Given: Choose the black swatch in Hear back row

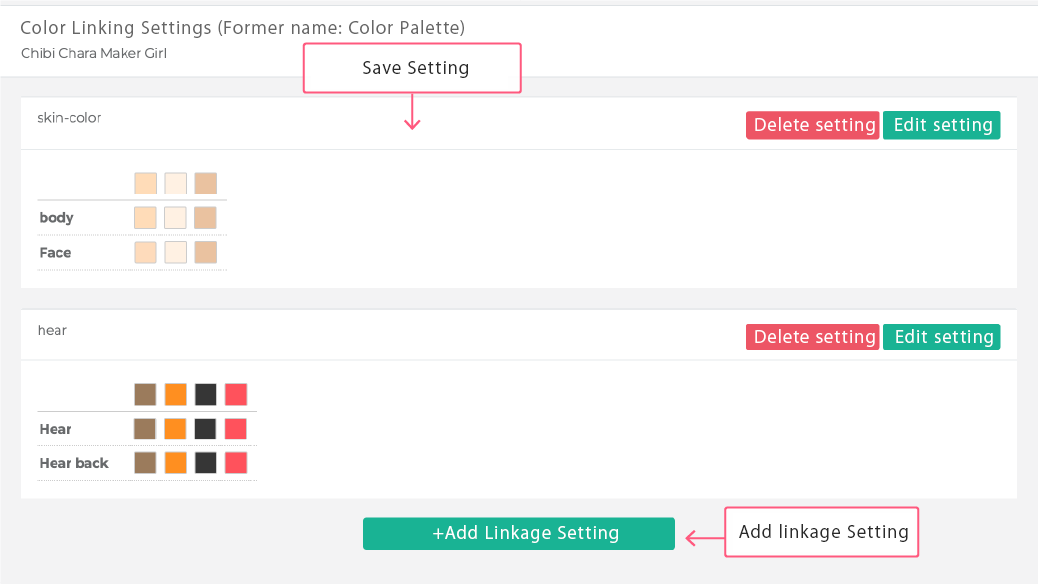Looking at the screenshot, I should 206,463.
